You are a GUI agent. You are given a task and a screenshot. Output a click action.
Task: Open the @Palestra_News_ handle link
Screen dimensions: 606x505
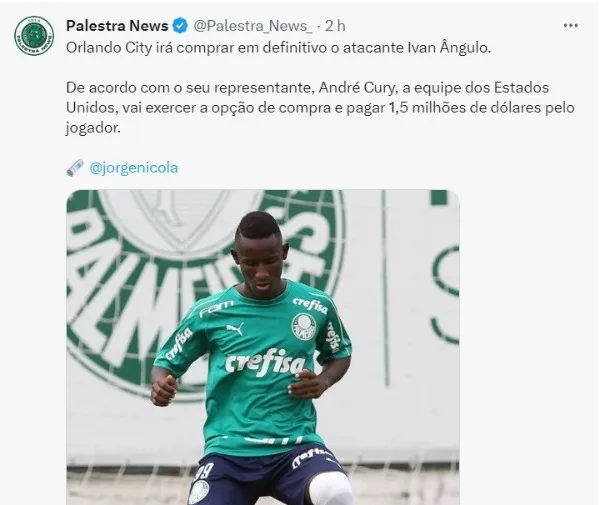[253, 26]
